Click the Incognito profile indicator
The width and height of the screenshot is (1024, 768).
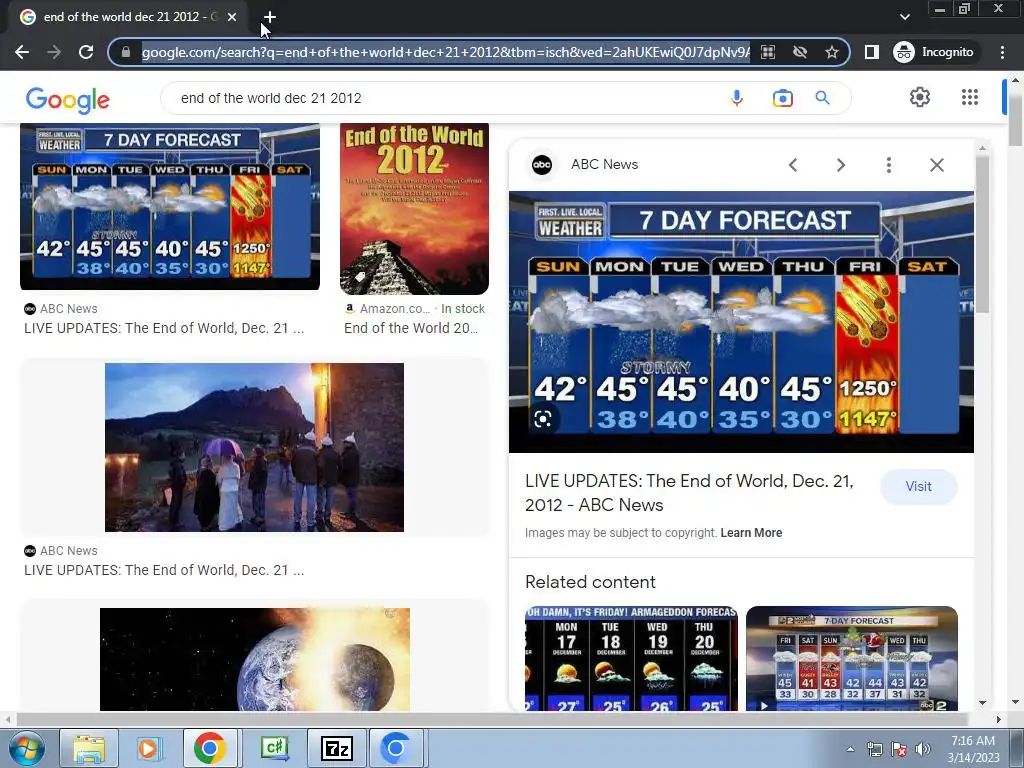click(935, 52)
